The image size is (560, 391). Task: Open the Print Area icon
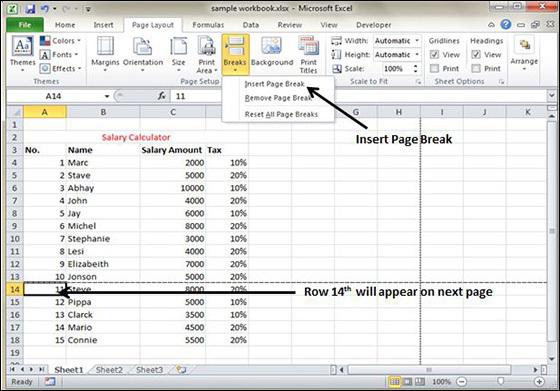(206, 46)
